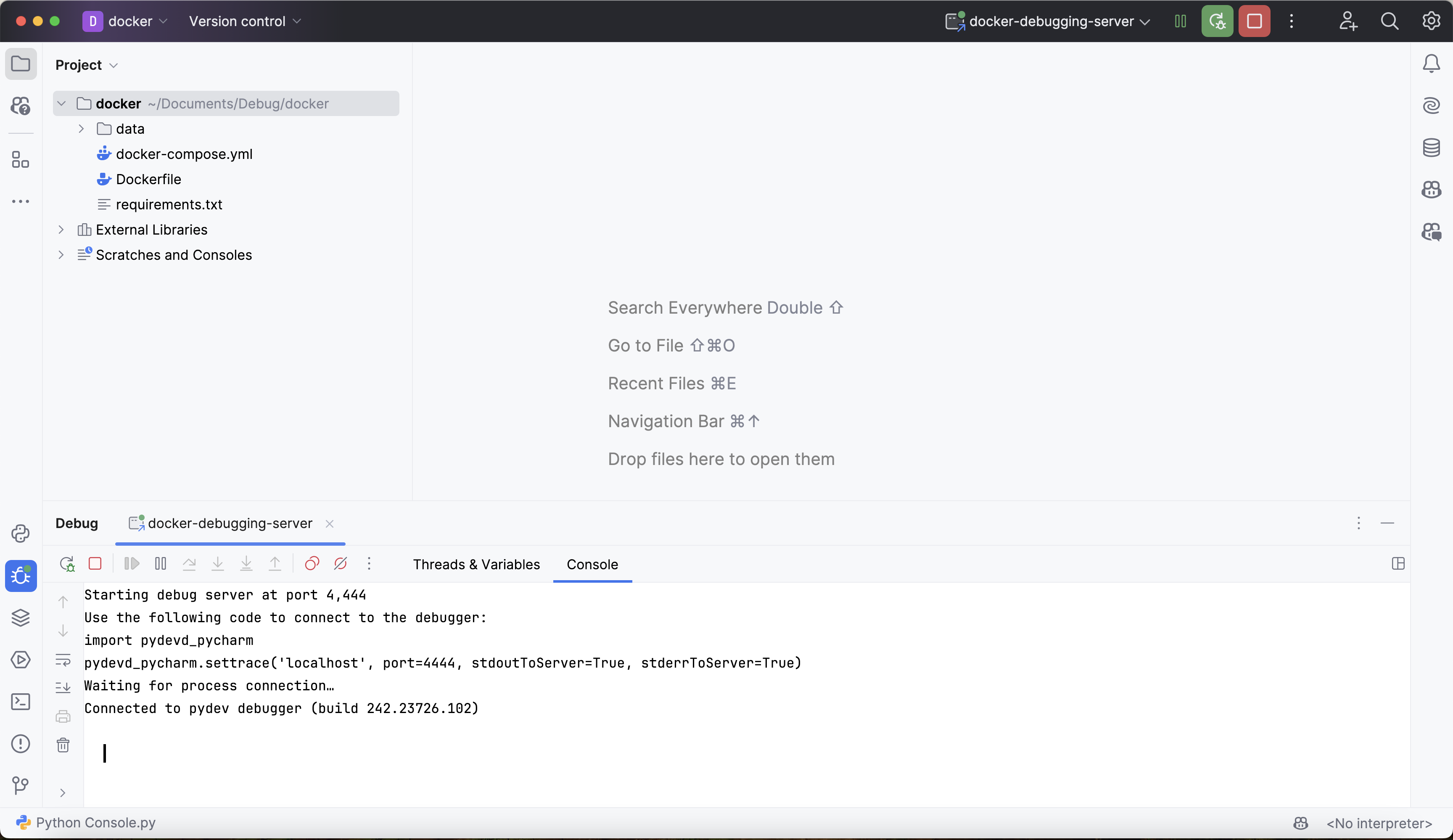Toggle Scroll to End in console gutter
This screenshot has height=840, width=1453.
[63, 687]
